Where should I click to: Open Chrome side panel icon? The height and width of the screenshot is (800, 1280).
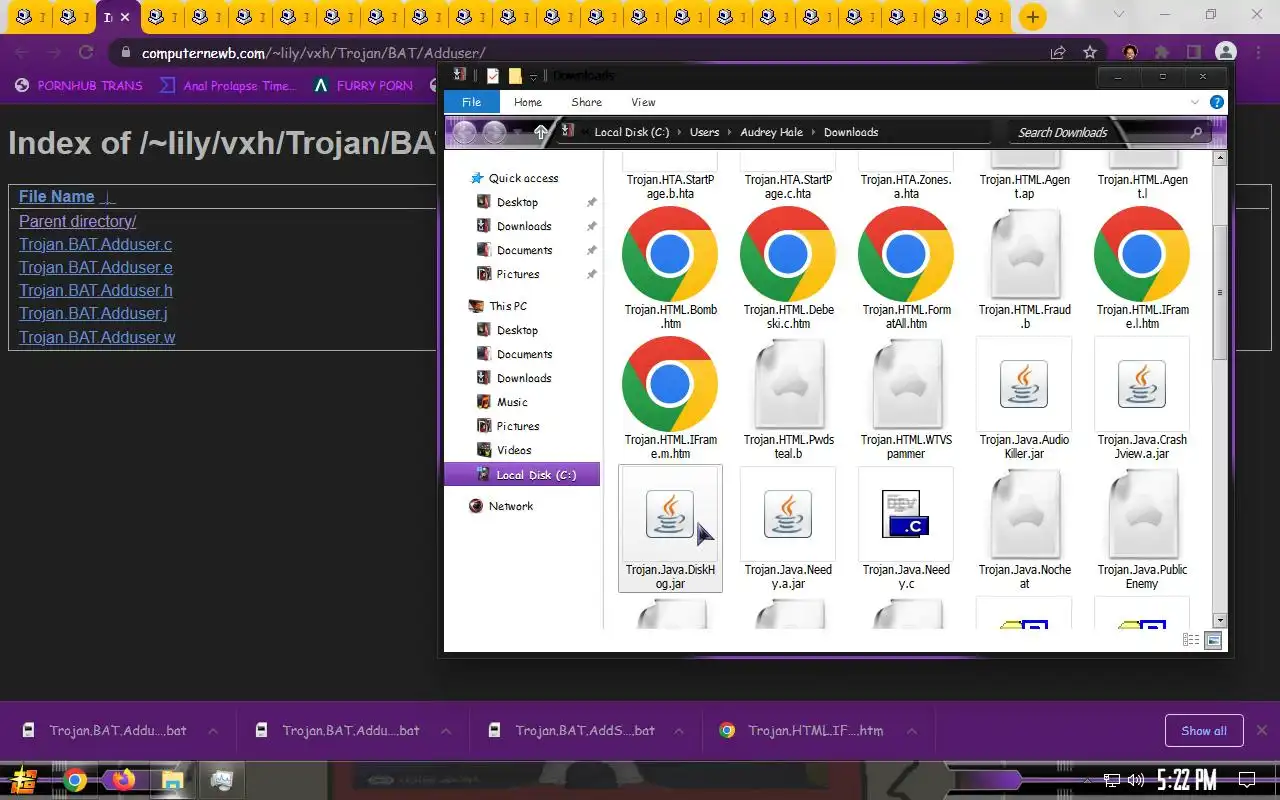[1193, 53]
